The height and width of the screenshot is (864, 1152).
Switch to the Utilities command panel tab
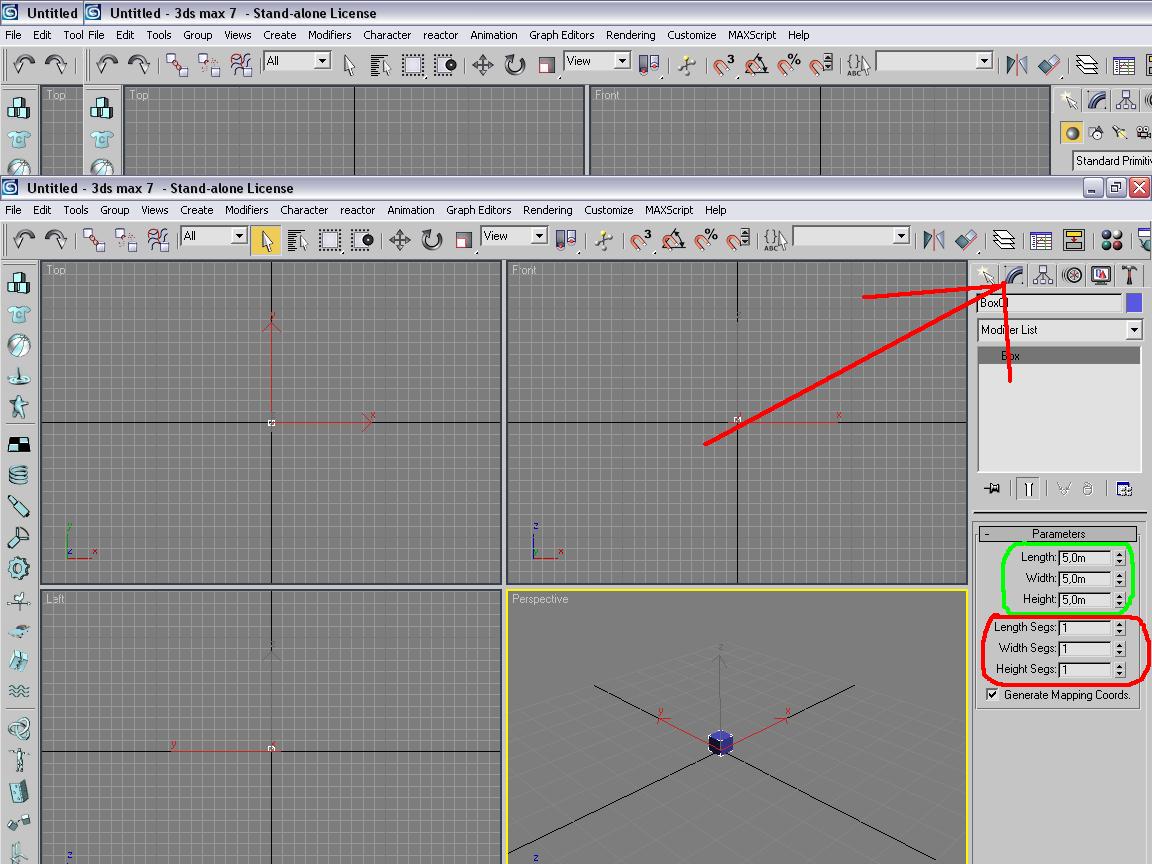tap(1129, 276)
